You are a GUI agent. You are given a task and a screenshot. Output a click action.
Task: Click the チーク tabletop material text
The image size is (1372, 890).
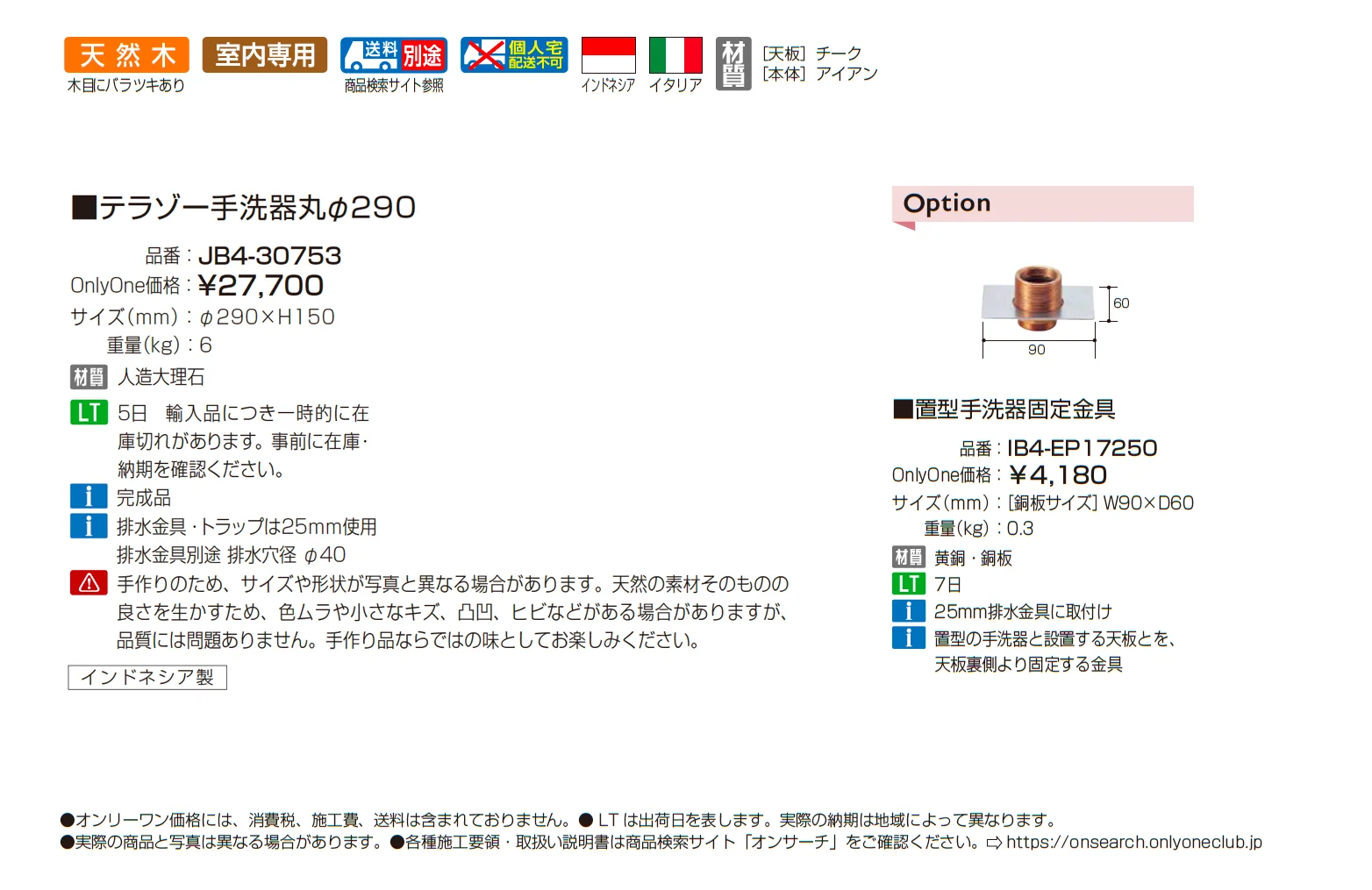tap(839, 53)
